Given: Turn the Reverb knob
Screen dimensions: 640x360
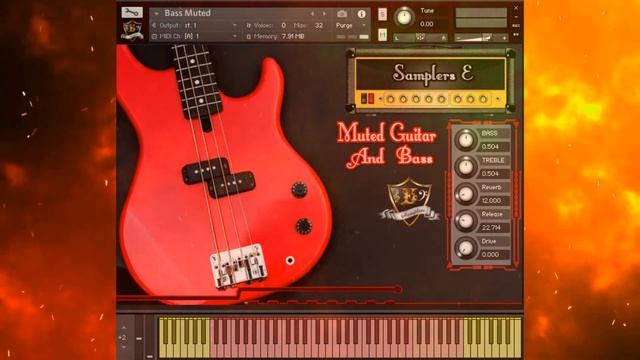Looking at the screenshot, I should pos(465,193).
